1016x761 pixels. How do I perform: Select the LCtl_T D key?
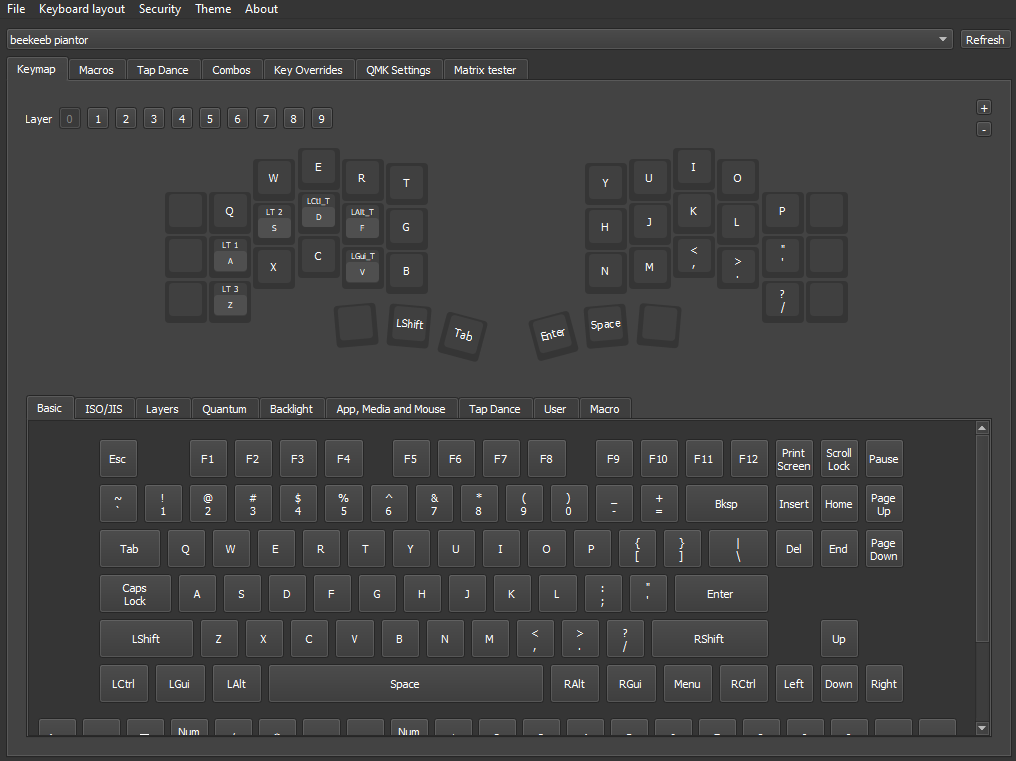pyautogui.click(x=318, y=210)
